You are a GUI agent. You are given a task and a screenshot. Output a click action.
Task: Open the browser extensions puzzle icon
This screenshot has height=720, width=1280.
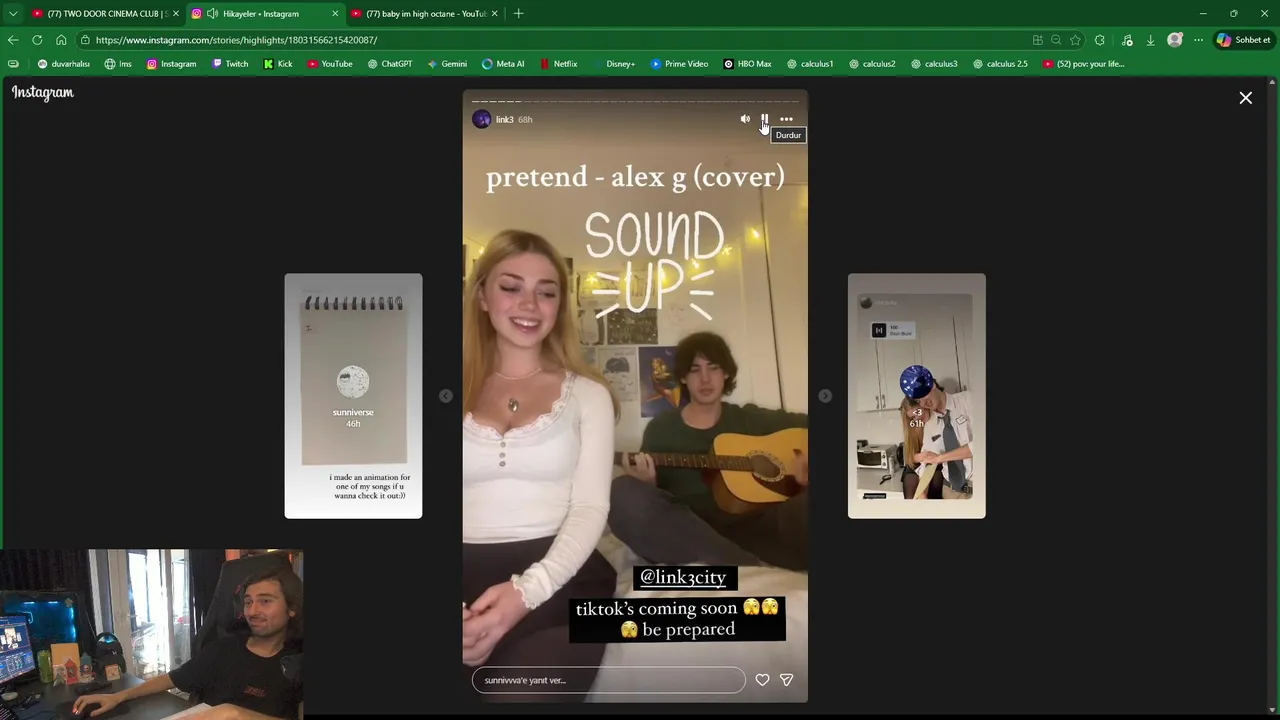point(1100,40)
